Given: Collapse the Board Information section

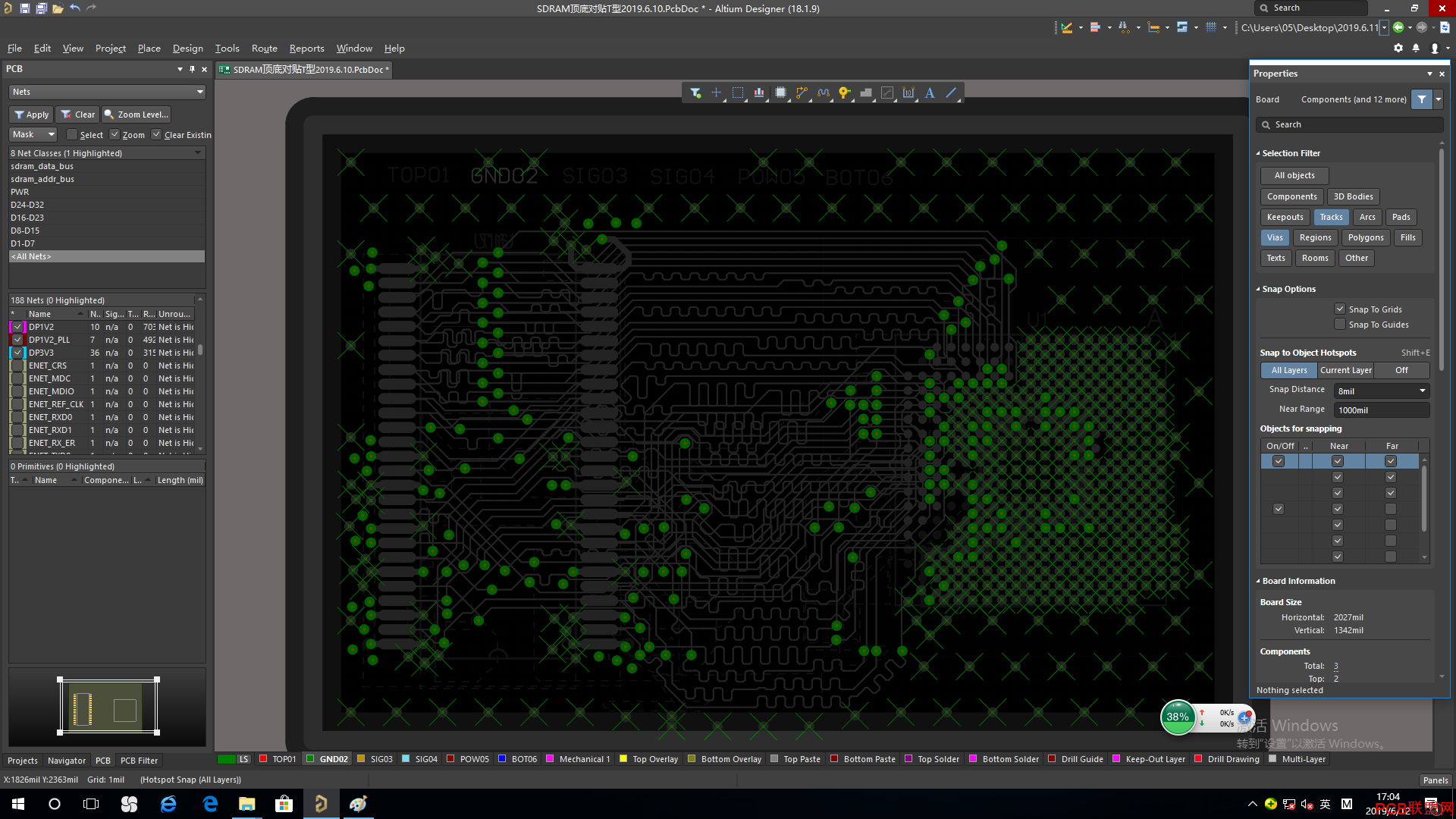Looking at the screenshot, I should coord(1258,581).
